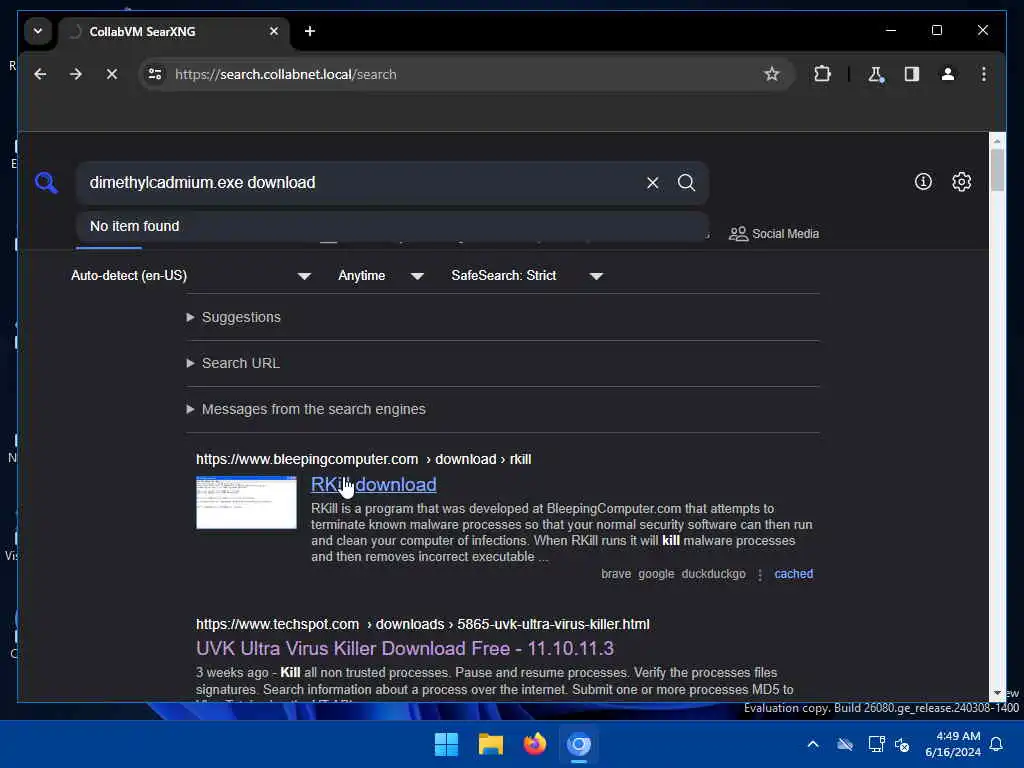The image size is (1024, 768).
Task: View site information icon in address bar
Action: click(155, 74)
